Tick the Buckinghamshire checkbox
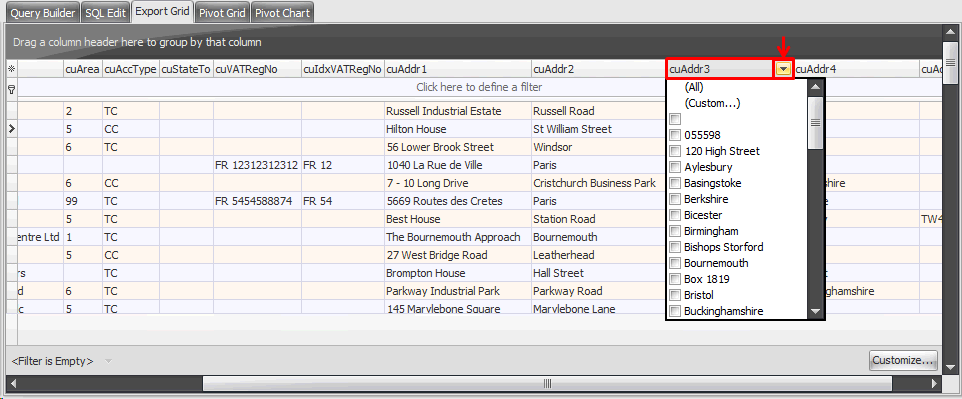 pos(675,311)
